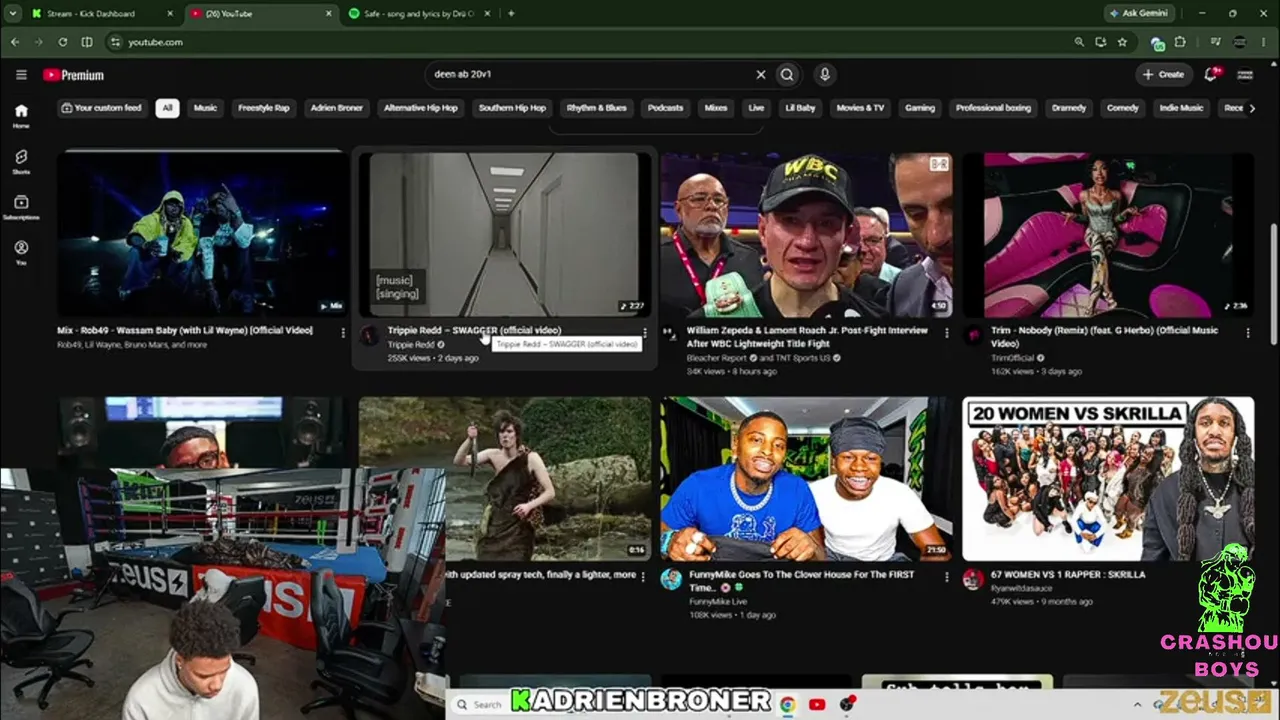The width and height of the screenshot is (1280, 720).
Task: Open the Trippie Redd channel name link
Action: [x=411, y=345]
